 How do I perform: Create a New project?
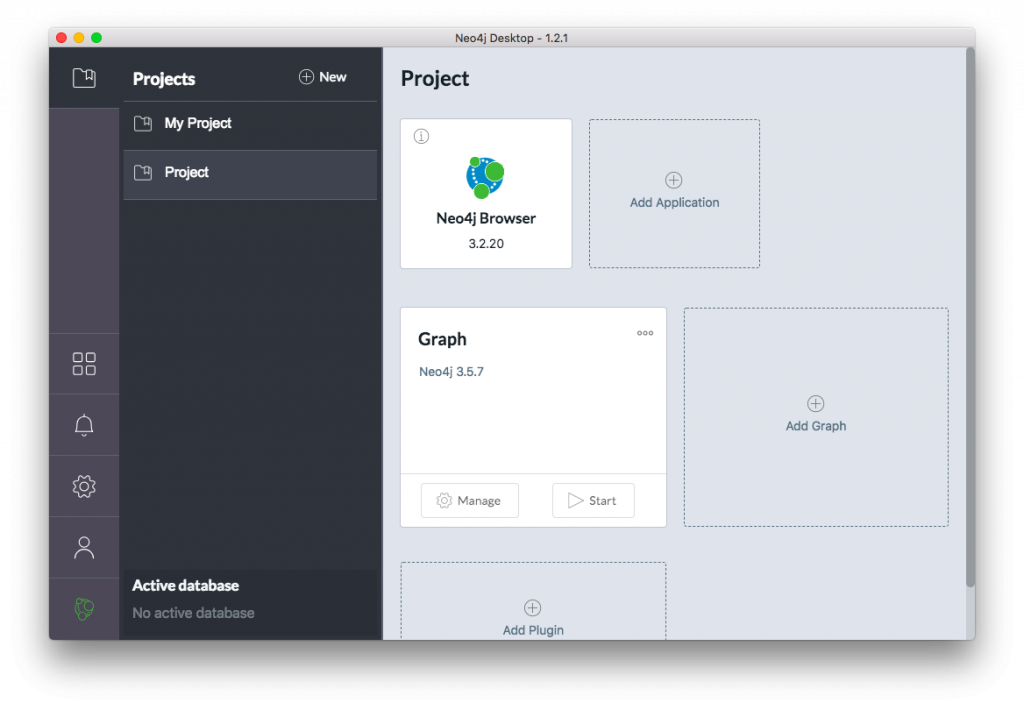pos(322,77)
